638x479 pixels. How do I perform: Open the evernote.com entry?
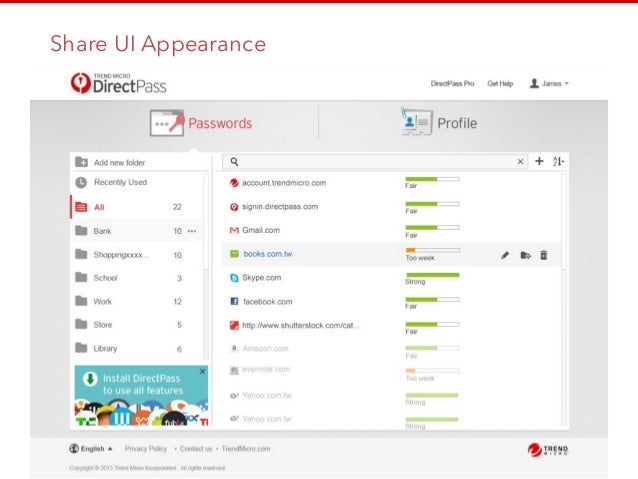pos(266,369)
